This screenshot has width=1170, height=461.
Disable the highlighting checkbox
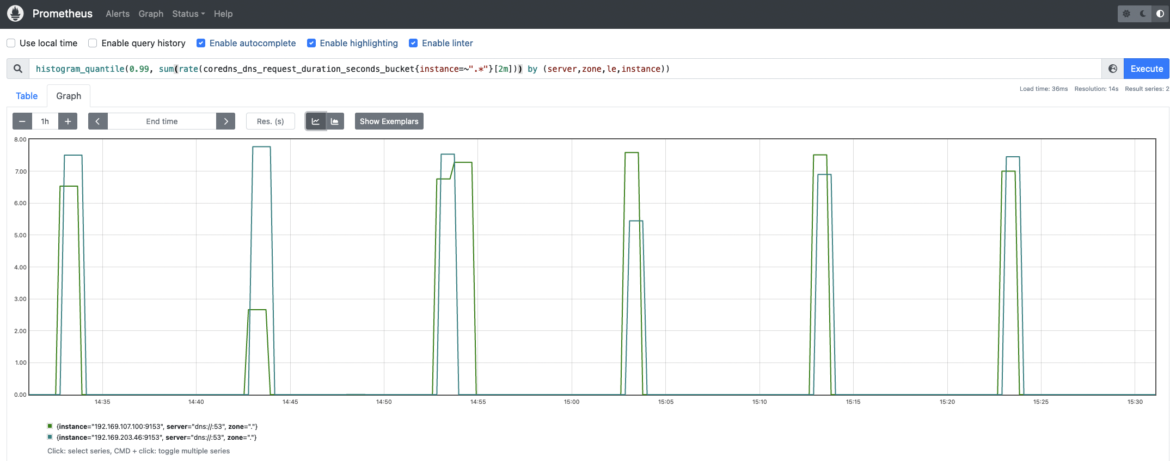pyautogui.click(x=312, y=43)
